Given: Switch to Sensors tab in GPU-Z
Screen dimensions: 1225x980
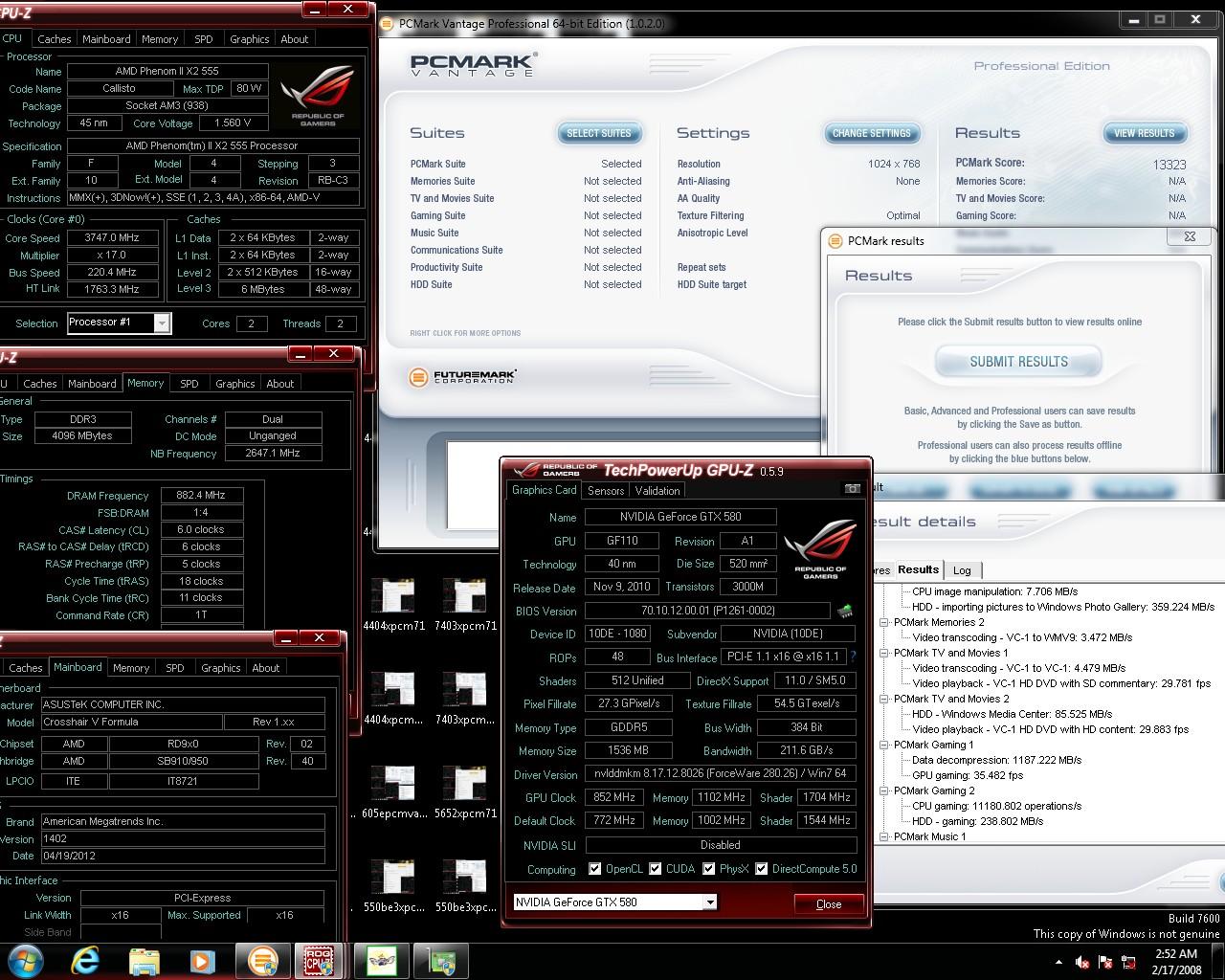Looking at the screenshot, I should (x=606, y=490).
